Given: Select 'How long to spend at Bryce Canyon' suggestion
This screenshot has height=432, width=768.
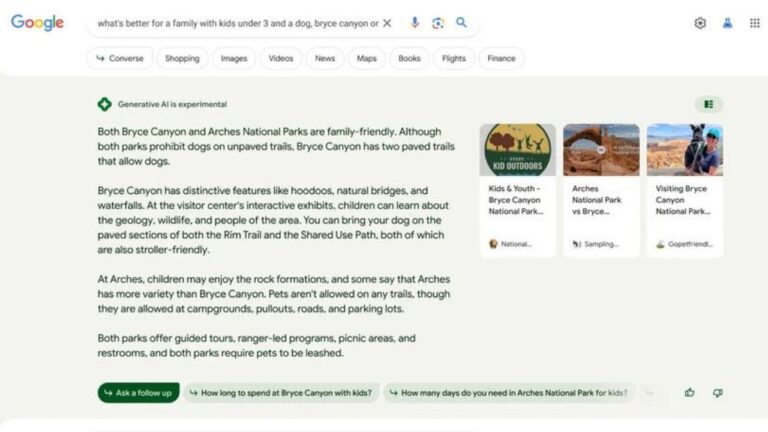Looking at the screenshot, I should [x=281, y=392].
